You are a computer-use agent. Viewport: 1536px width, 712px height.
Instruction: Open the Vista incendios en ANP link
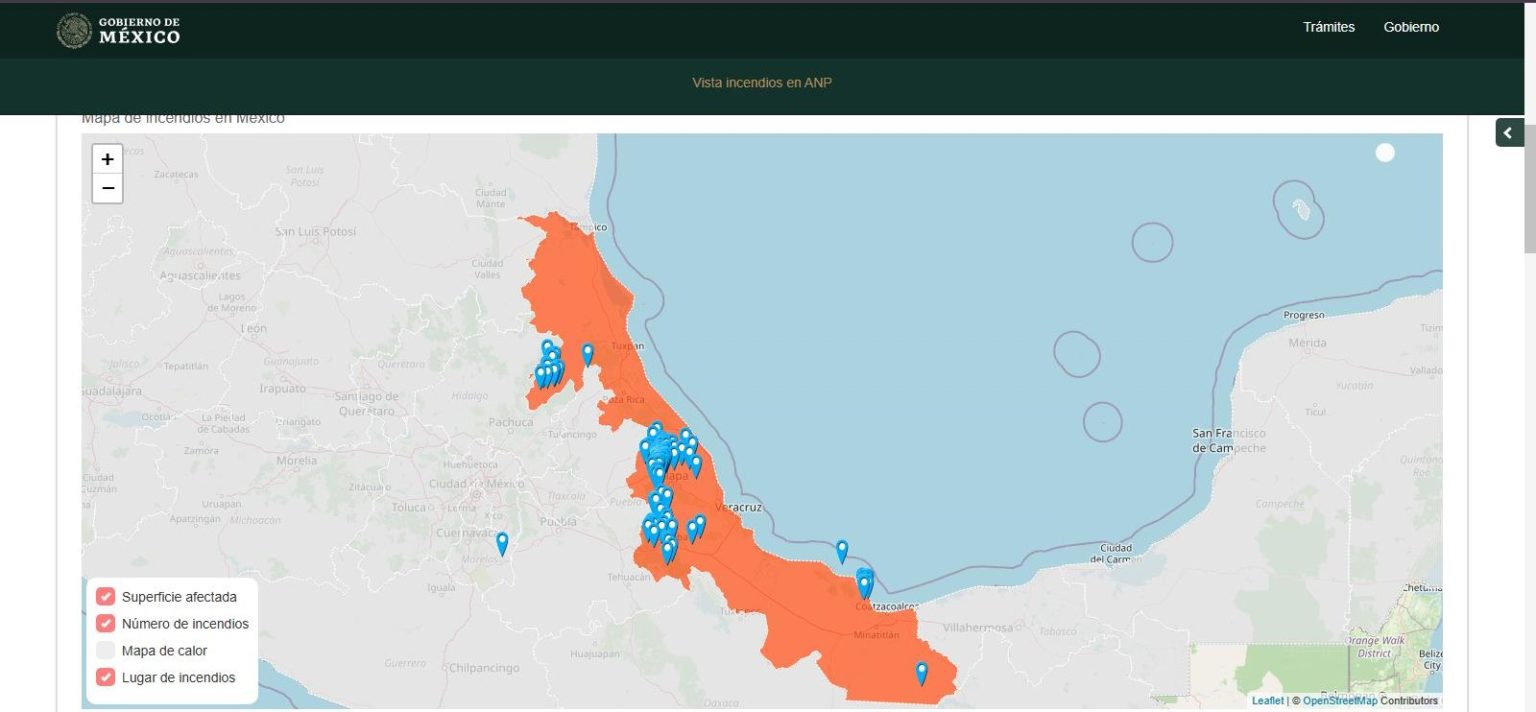tap(762, 83)
